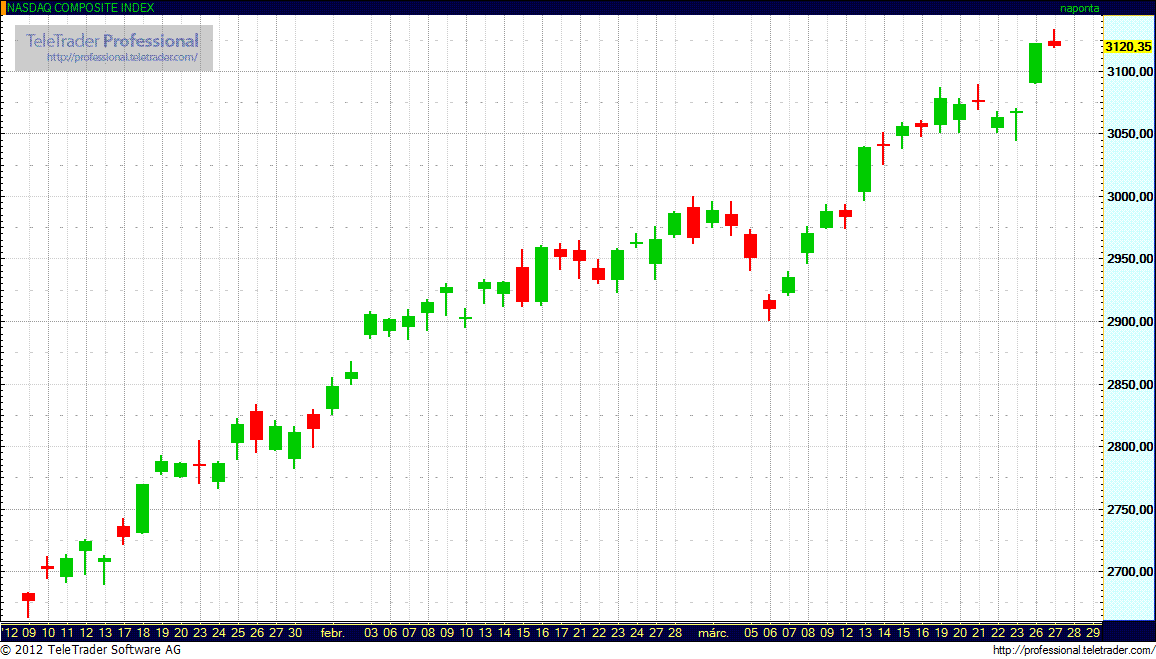Click the 3000,00 price axis label
The height and width of the screenshot is (659, 1156).
pos(1128,197)
